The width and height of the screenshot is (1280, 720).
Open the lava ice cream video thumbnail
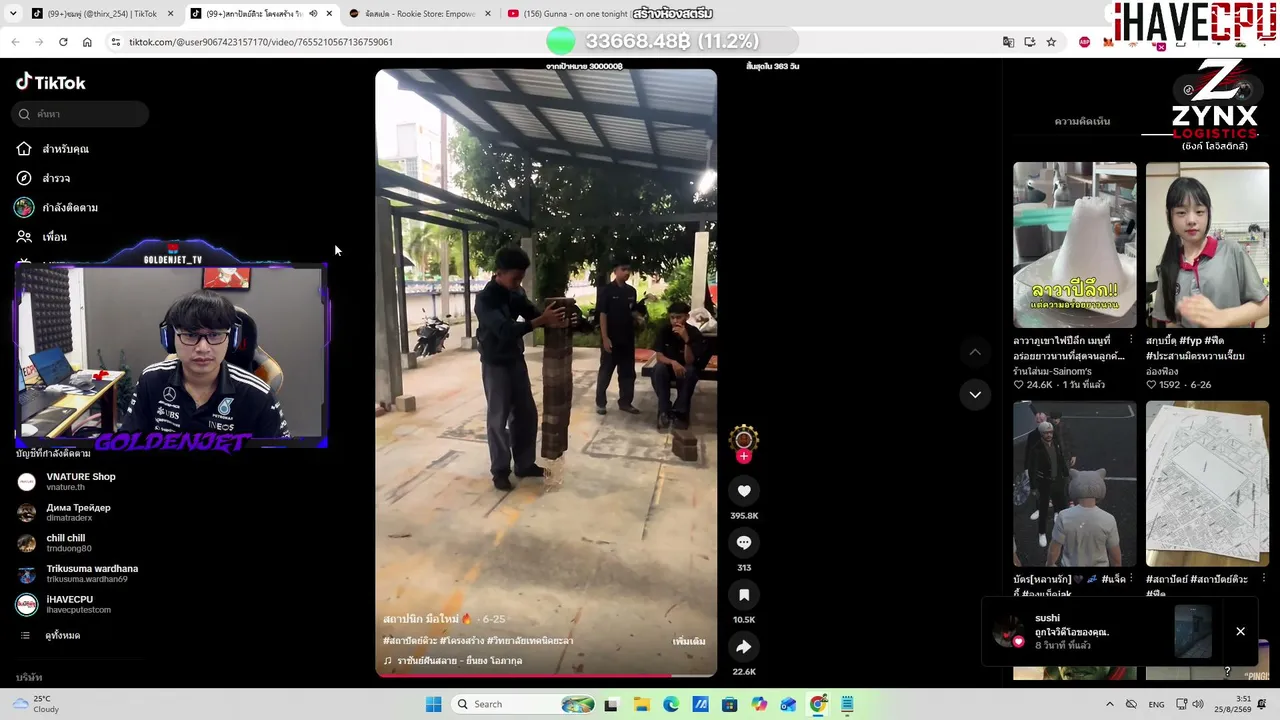[1075, 245]
